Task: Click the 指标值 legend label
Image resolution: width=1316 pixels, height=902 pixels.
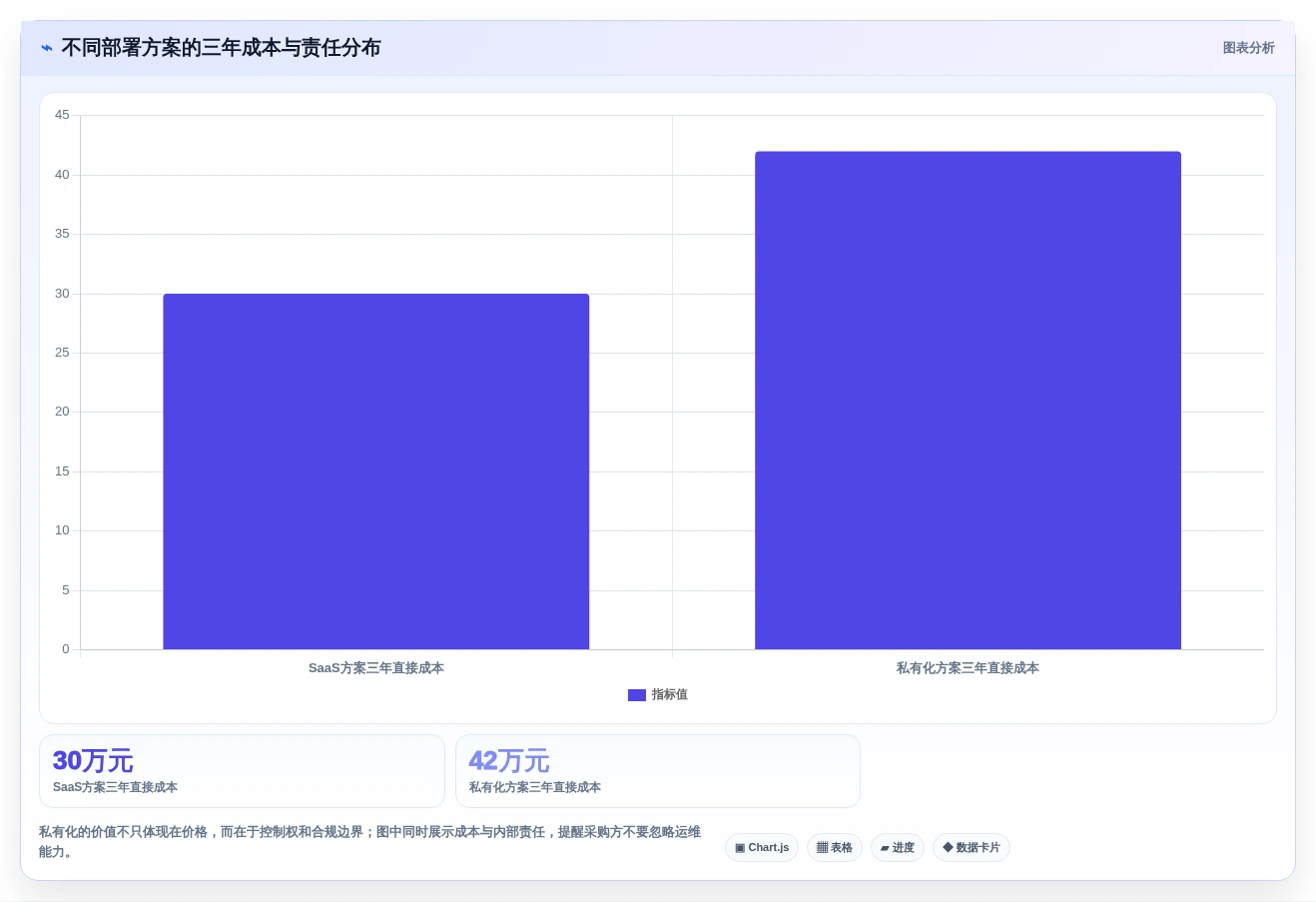Action: (x=670, y=695)
